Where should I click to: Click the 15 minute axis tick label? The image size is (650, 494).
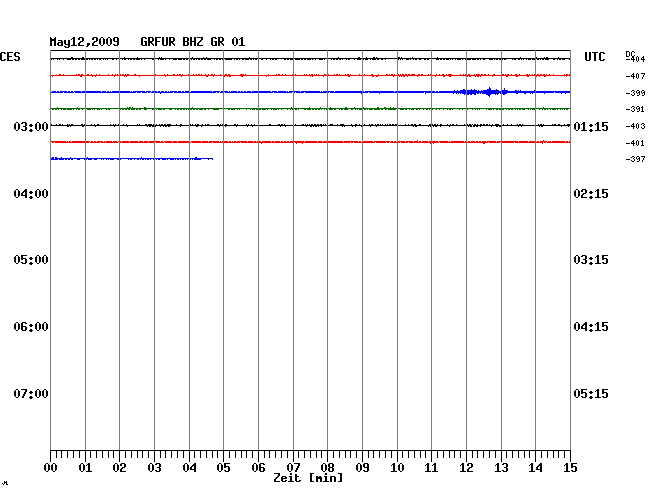570,468
